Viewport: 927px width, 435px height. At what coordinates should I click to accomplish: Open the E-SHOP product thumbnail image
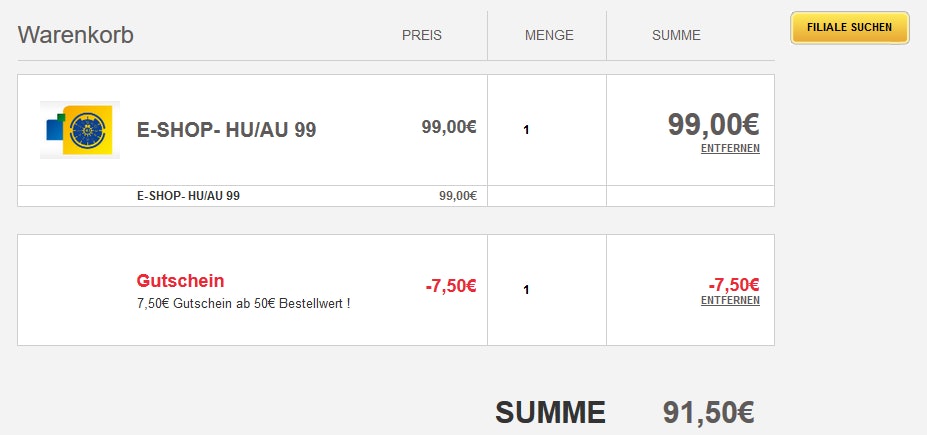coord(80,129)
